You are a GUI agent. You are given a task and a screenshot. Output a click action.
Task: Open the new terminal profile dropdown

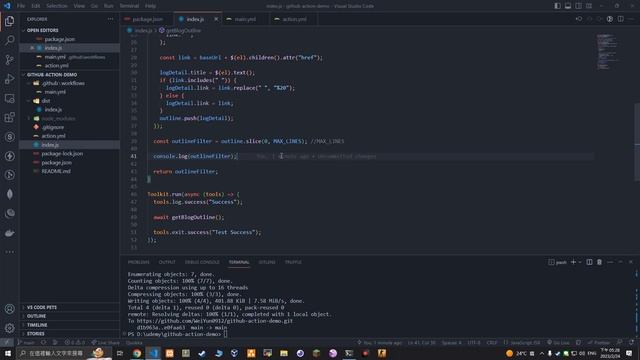[580, 262]
